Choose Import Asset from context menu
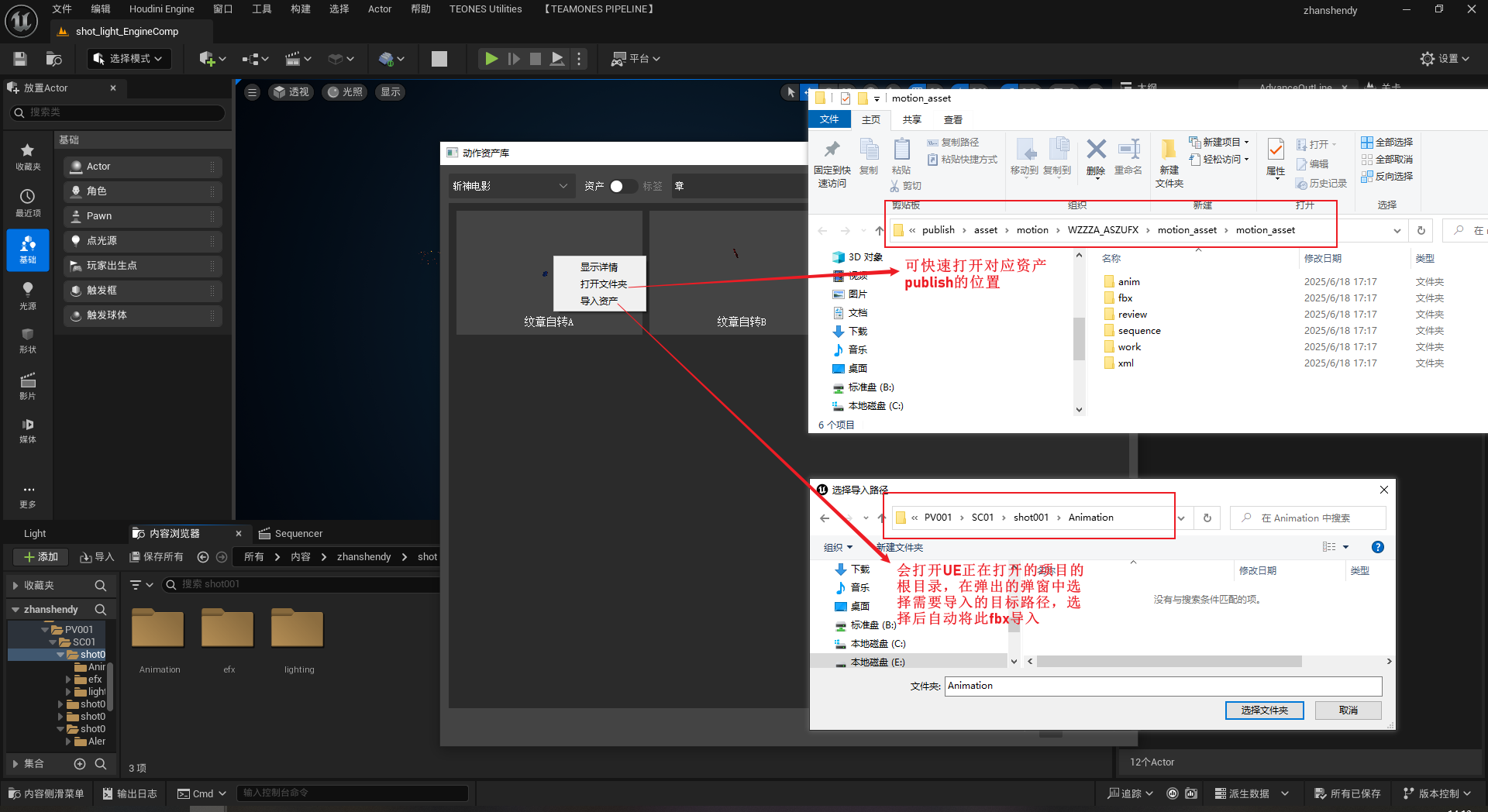Viewport: 1488px width, 812px height. coord(599,301)
